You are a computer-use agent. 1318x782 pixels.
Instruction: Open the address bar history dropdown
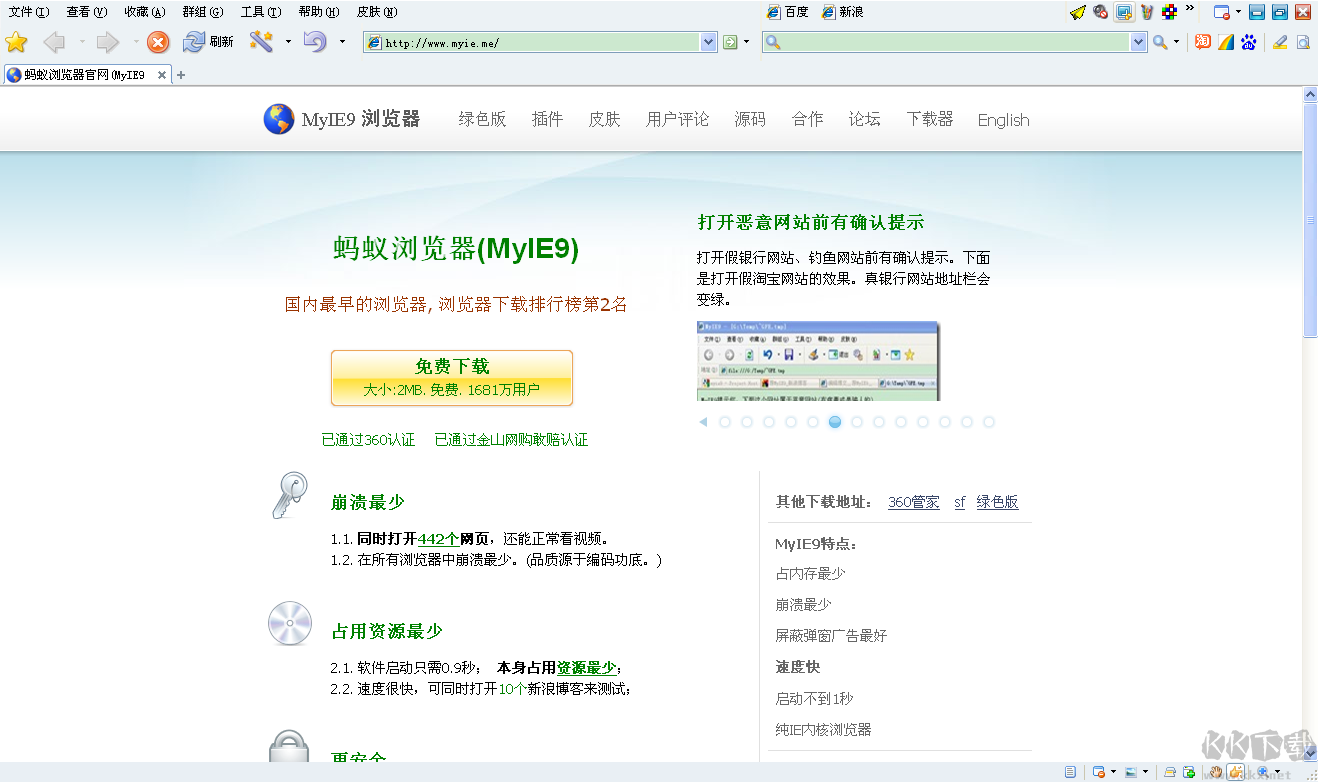(708, 42)
